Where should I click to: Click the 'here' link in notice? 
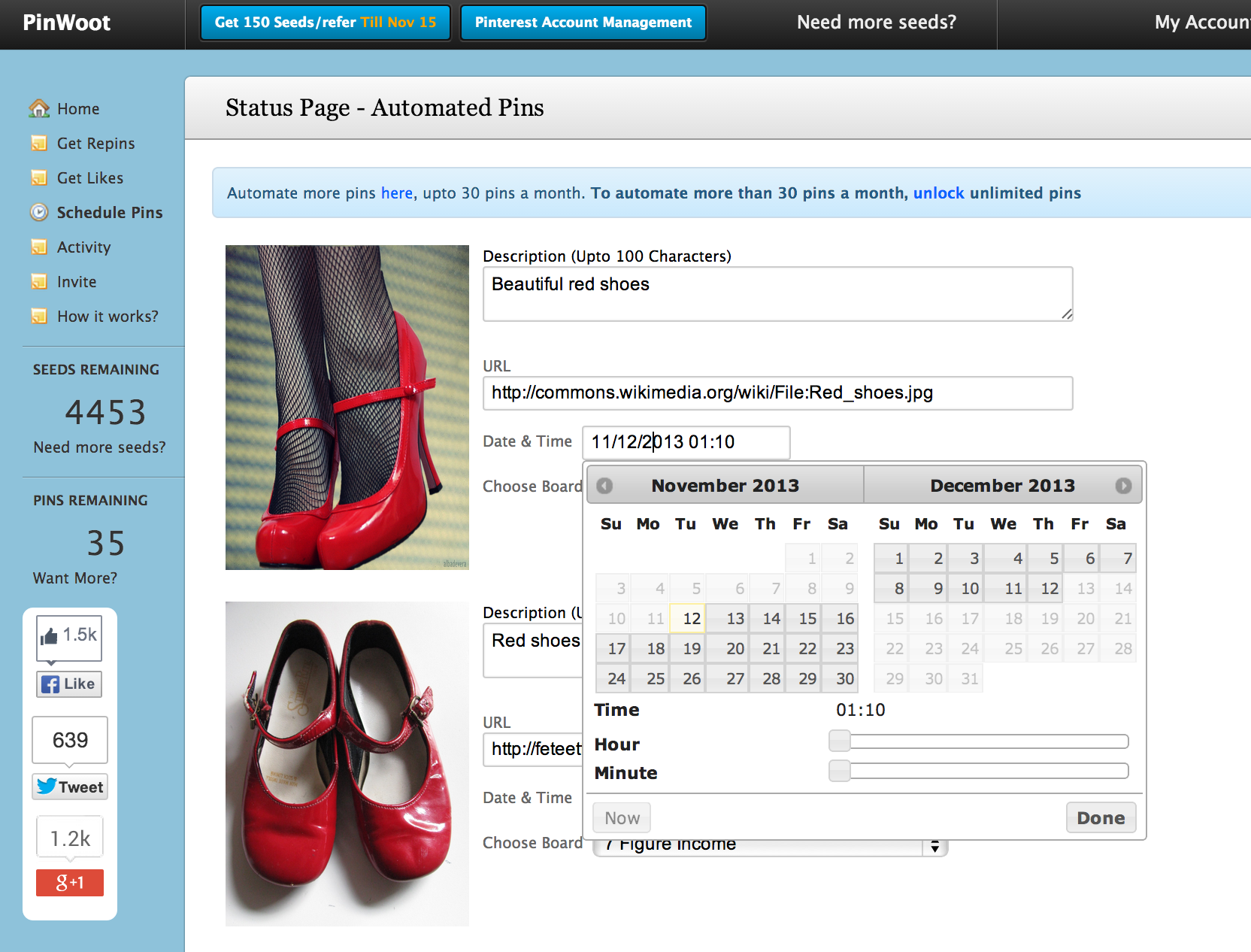(397, 193)
